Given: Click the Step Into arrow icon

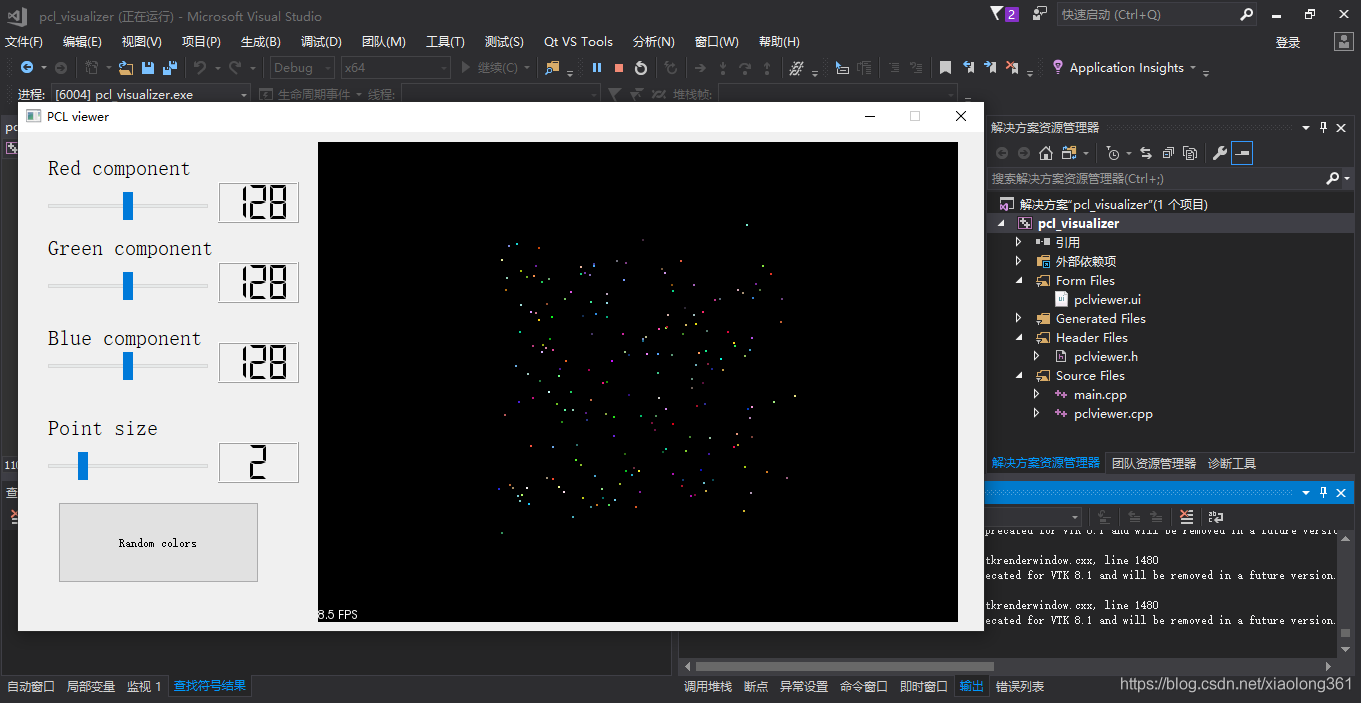Looking at the screenshot, I should coord(723,68).
